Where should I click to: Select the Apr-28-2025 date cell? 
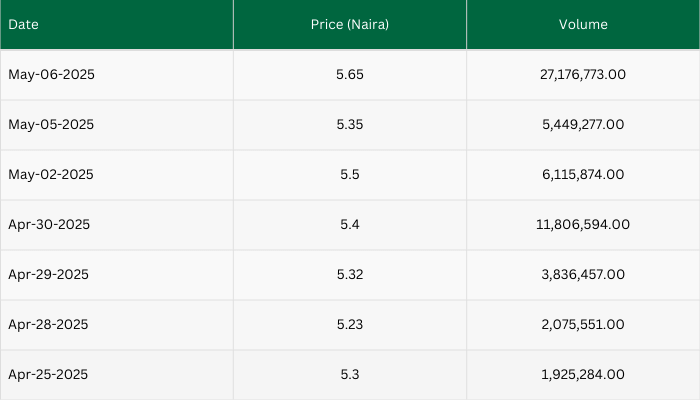(x=49, y=325)
